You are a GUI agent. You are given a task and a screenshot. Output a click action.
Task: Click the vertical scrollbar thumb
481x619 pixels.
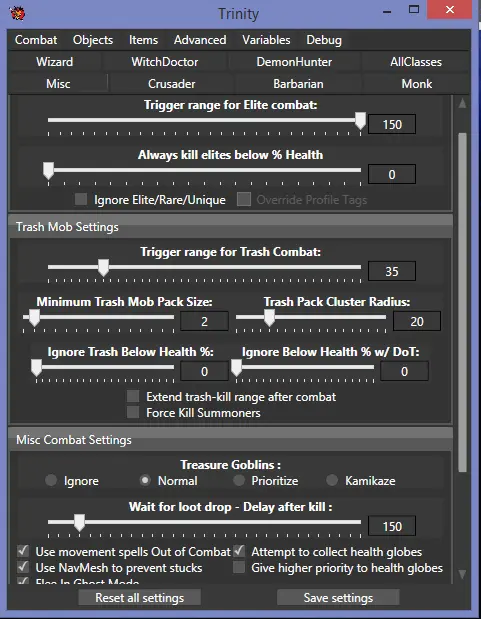(462, 302)
